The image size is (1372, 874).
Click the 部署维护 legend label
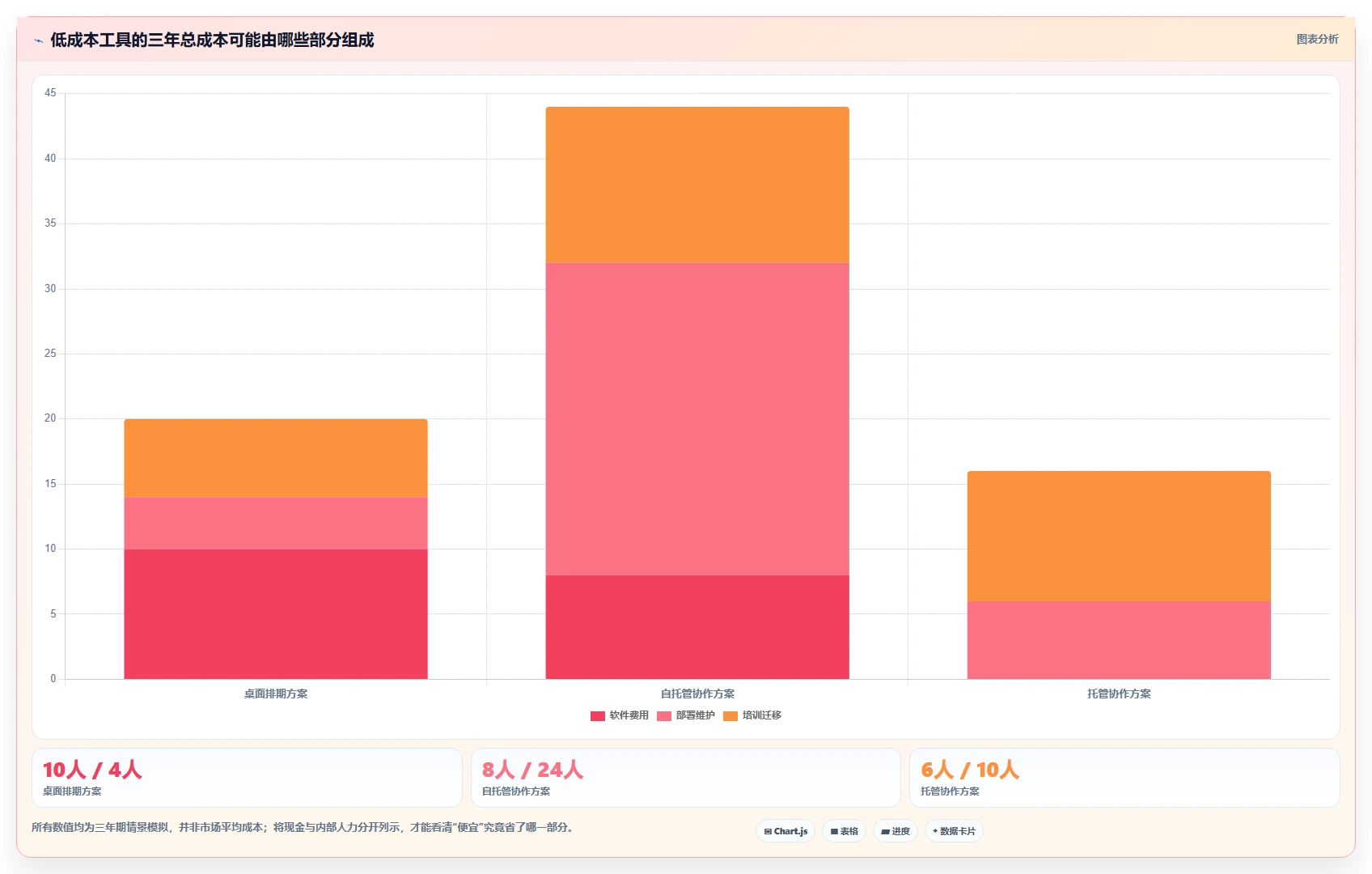point(696,715)
